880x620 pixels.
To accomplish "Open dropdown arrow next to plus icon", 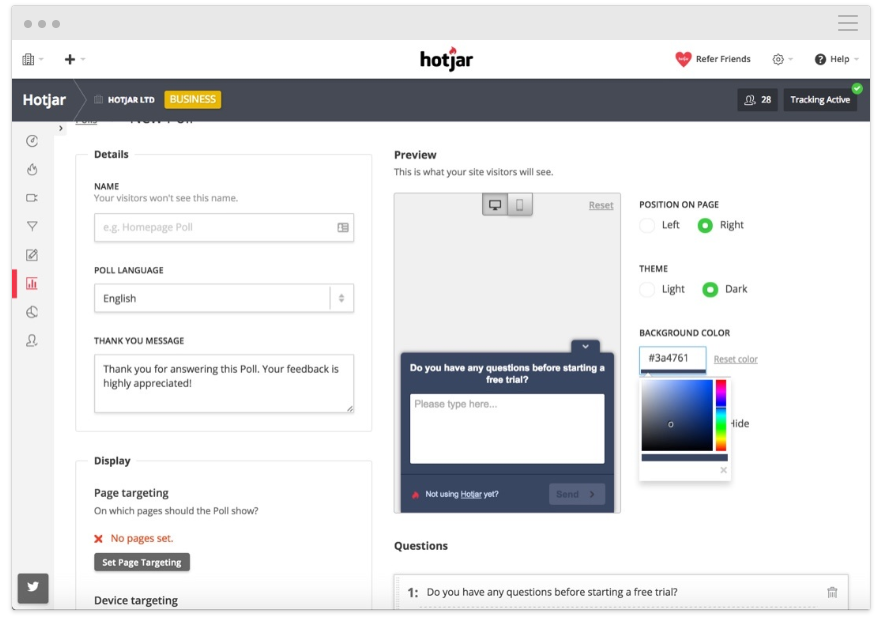I will coord(83,59).
